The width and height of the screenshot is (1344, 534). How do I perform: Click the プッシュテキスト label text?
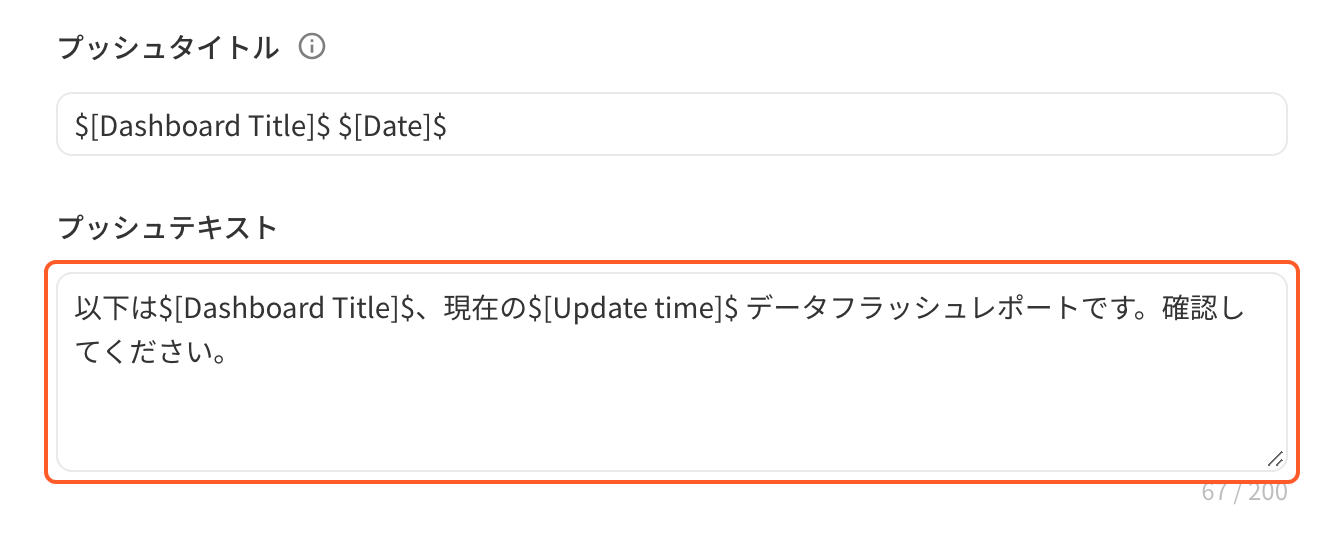tap(168, 228)
